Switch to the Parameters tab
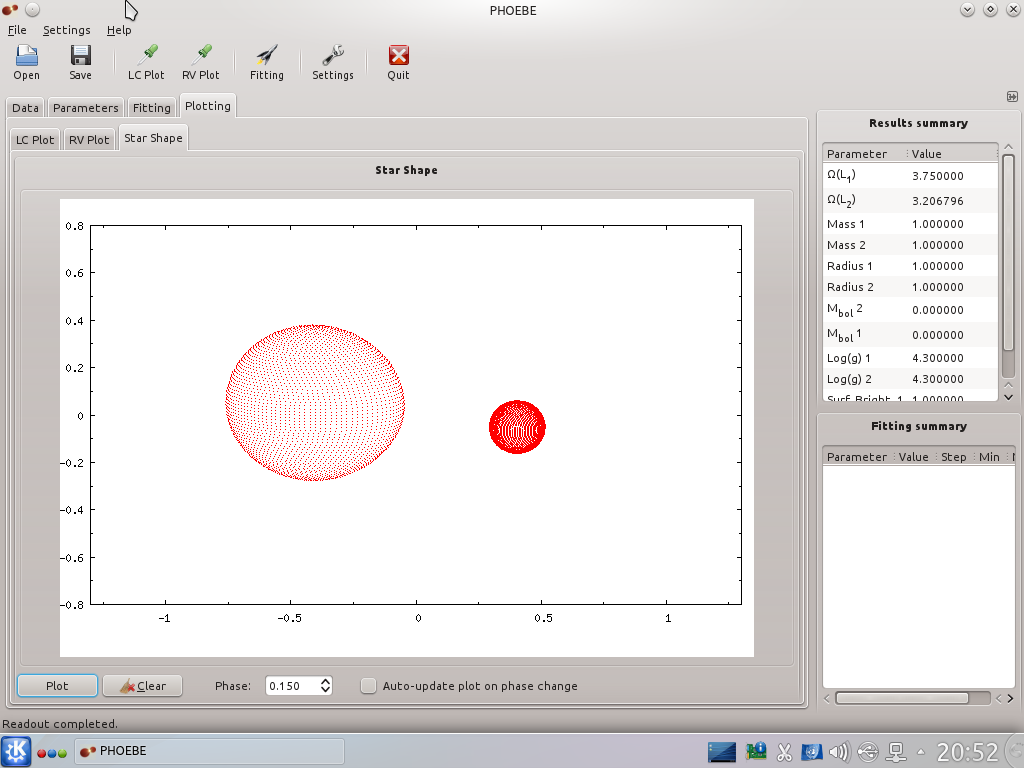The height and width of the screenshot is (768, 1024). coord(85,108)
